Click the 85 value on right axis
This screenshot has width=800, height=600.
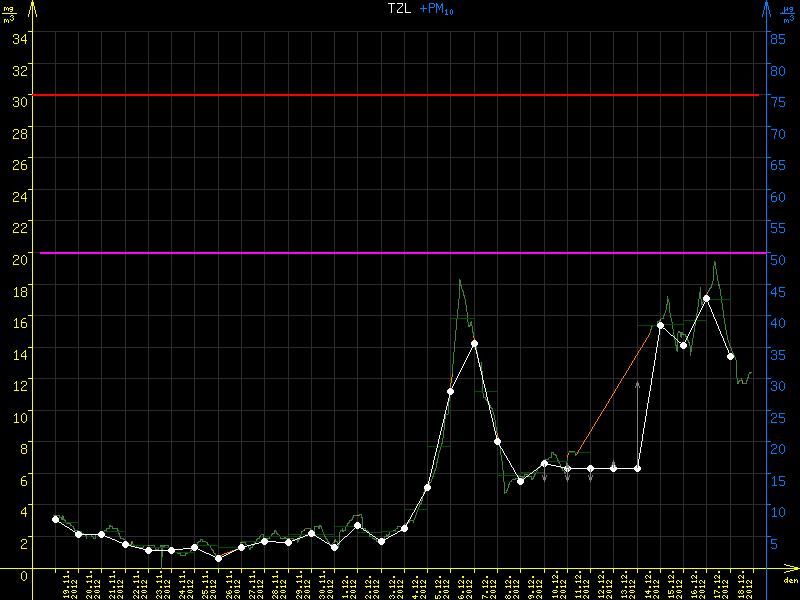(x=776, y=38)
